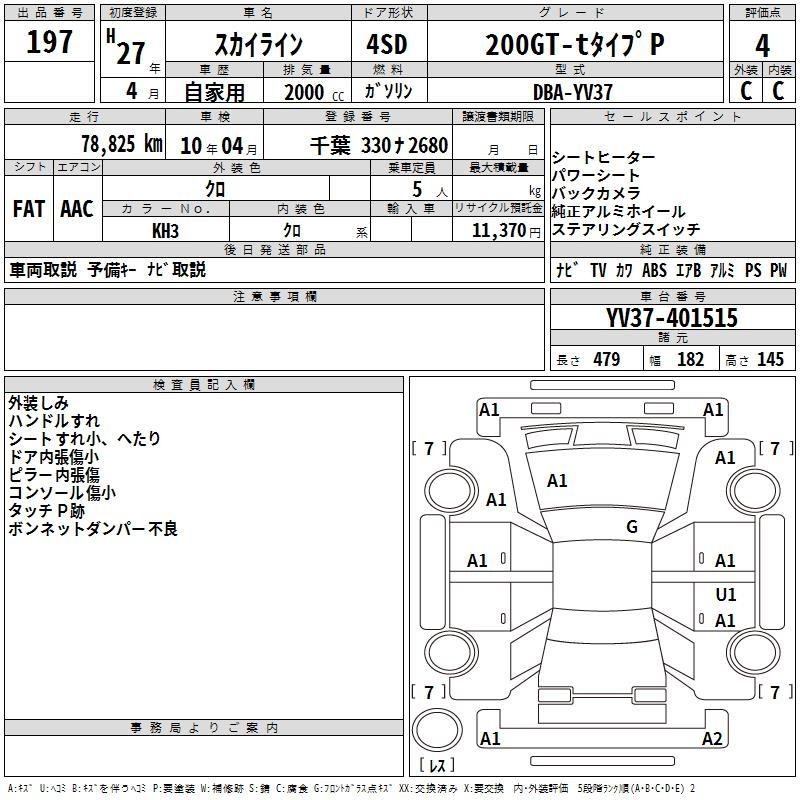800x800 pixels.
Task: Click the A2 mark on rear bumper
Action: pos(712,738)
